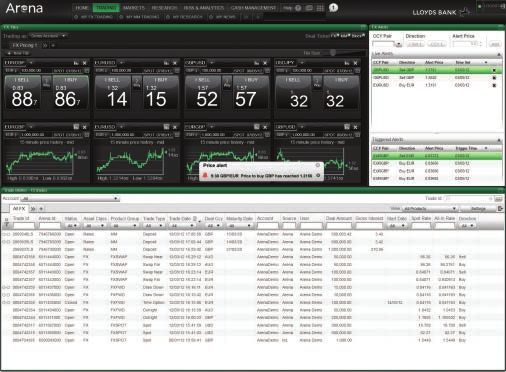The image size is (506, 372).
Task: Click the EUR/GBP Sell price button
Action: point(22,92)
